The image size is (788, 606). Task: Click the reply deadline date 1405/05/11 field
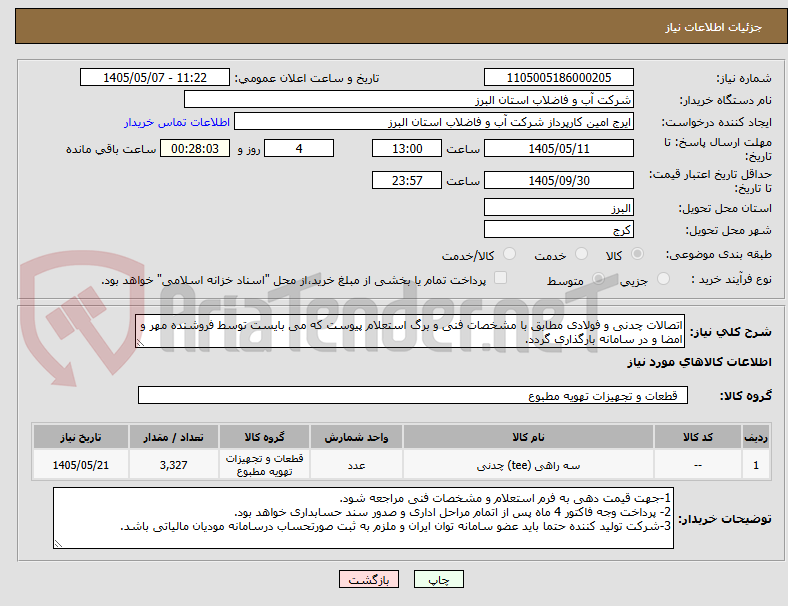point(558,149)
